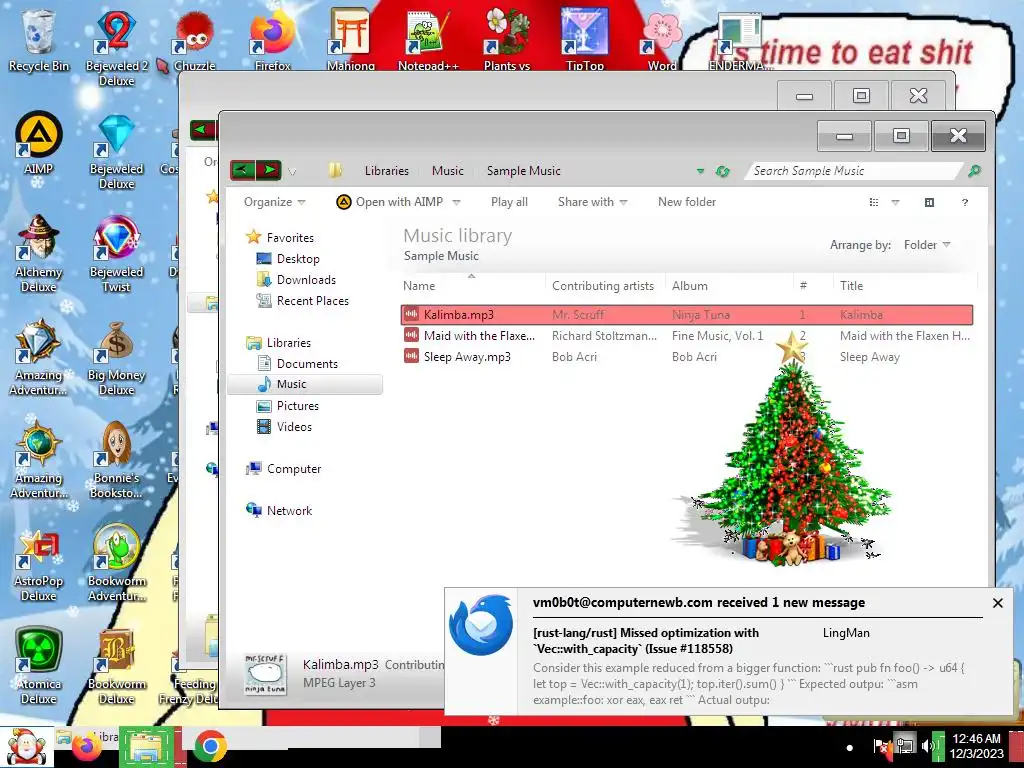Select Network in navigation pane
1024x768 pixels.
point(279,510)
